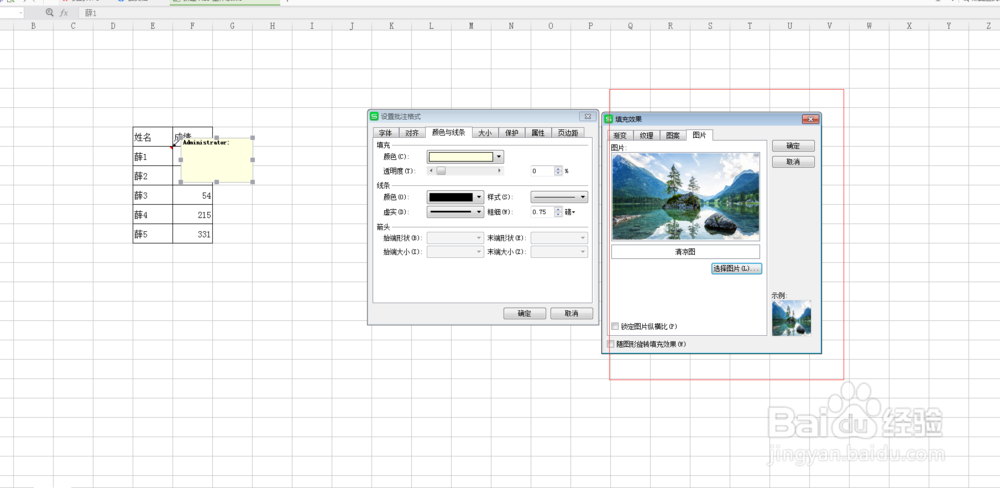Click 确定 in 设置批注格式 dialog
This screenshot has width=1000, height=488.
pyautogui.click(x=524, y=313)
